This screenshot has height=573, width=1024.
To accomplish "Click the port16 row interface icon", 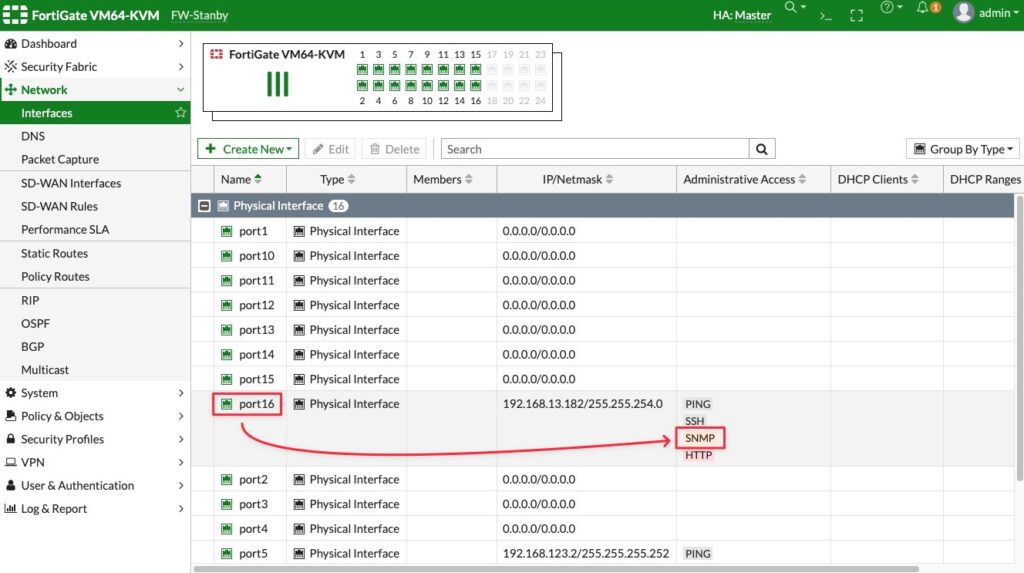I will click(x=227, y=404).
